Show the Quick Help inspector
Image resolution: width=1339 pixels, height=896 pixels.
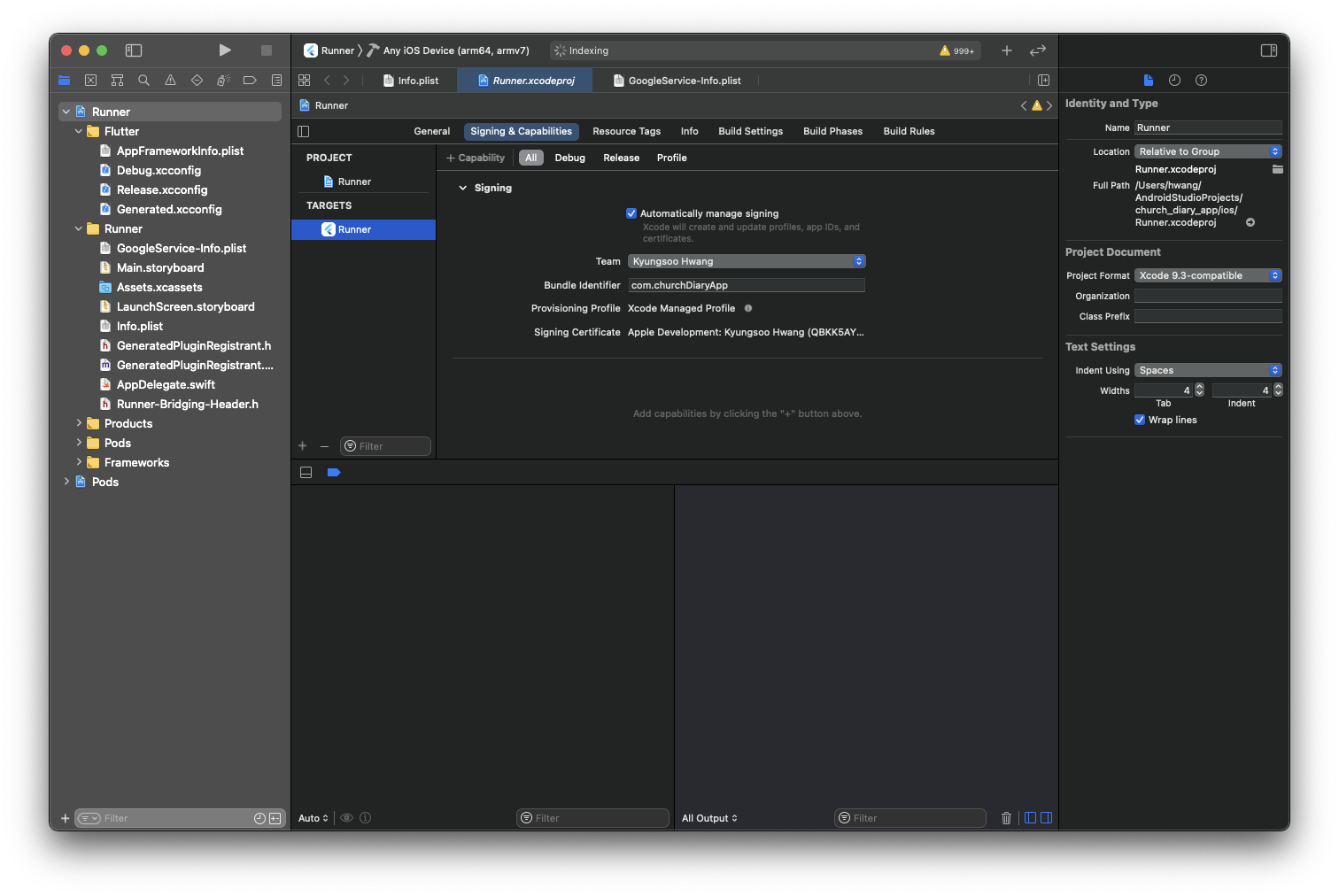[1201, 80]
